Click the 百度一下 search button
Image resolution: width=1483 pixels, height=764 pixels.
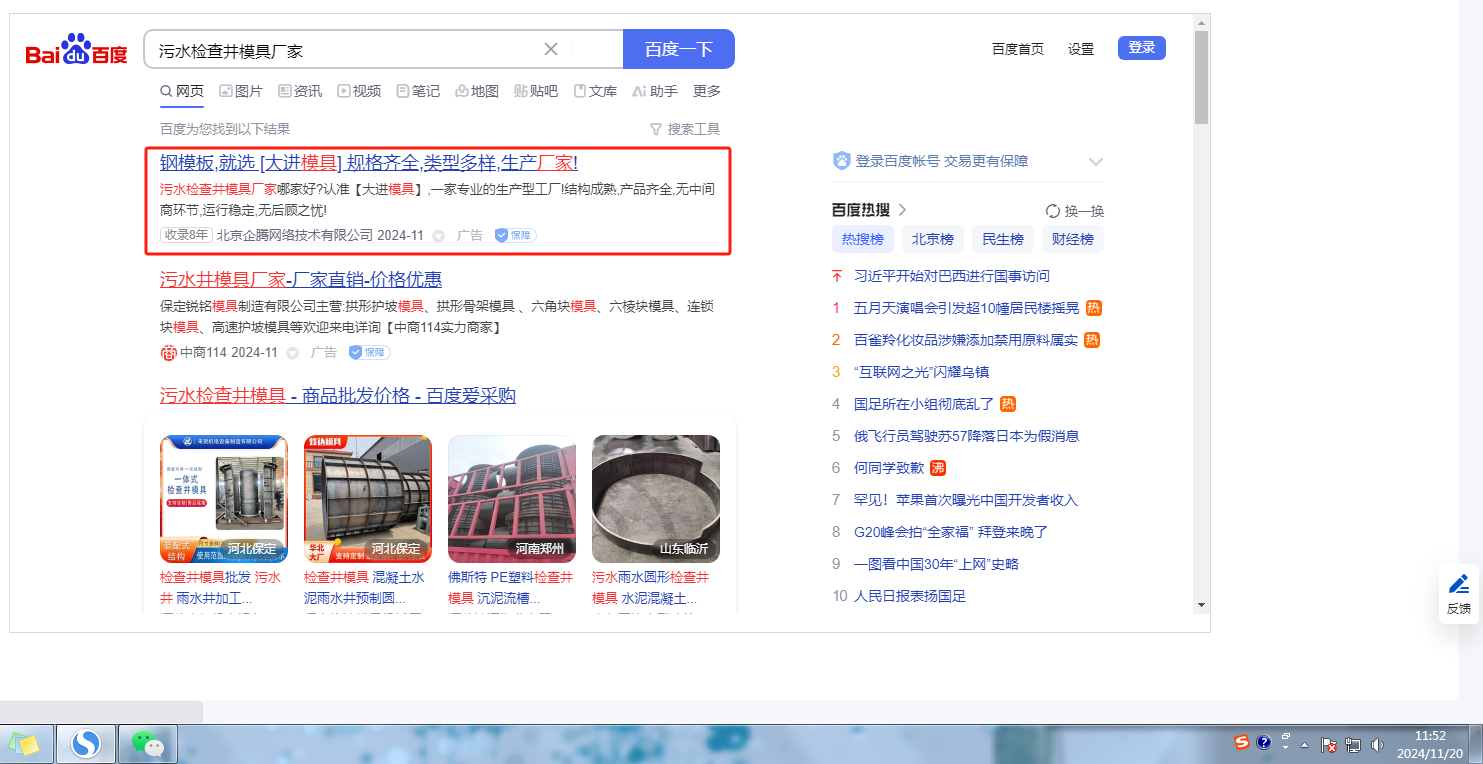[x=679, y=49]
